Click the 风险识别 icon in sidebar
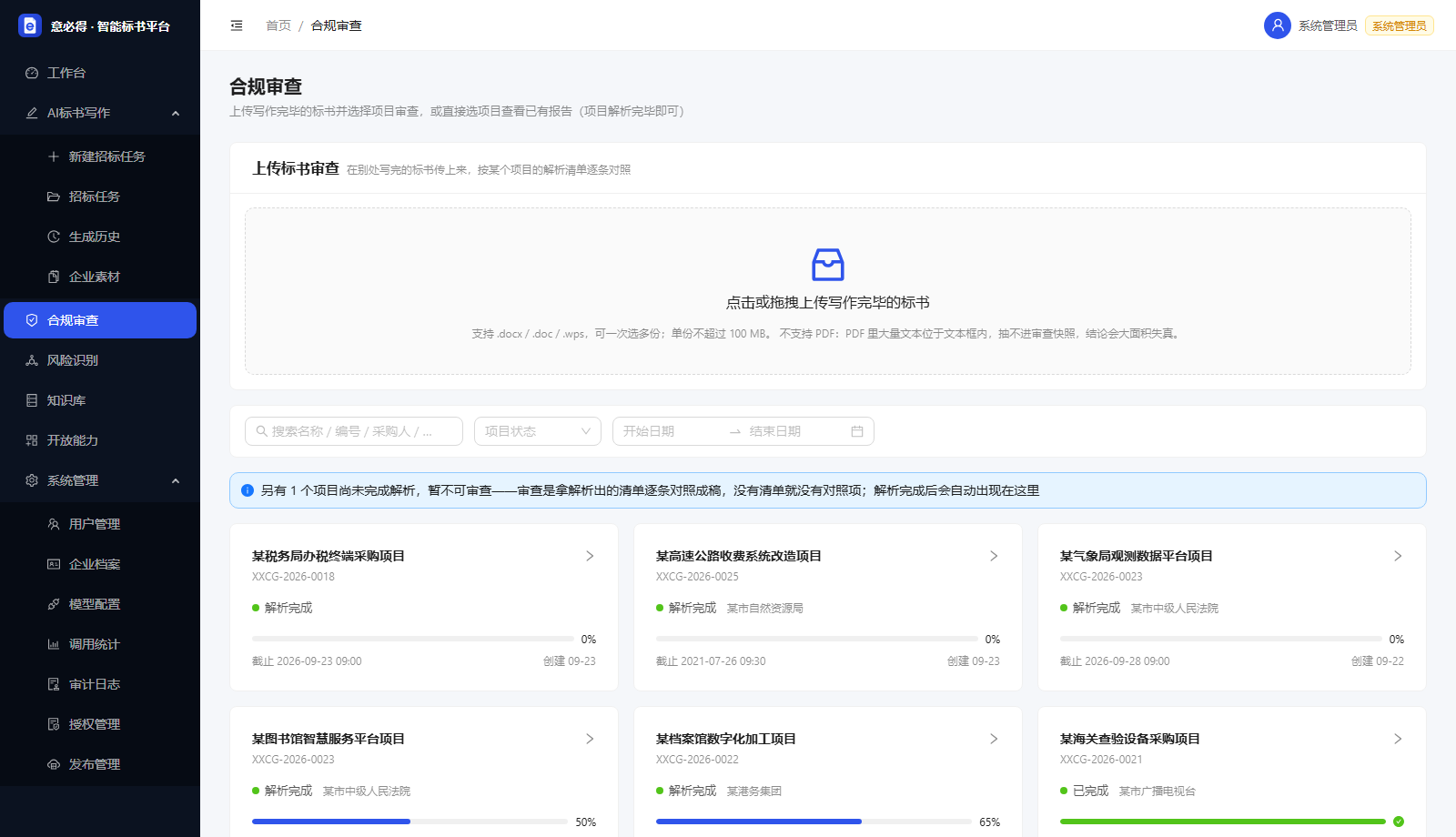Screen dimensions: 1456x837 (x=32, y=360)
